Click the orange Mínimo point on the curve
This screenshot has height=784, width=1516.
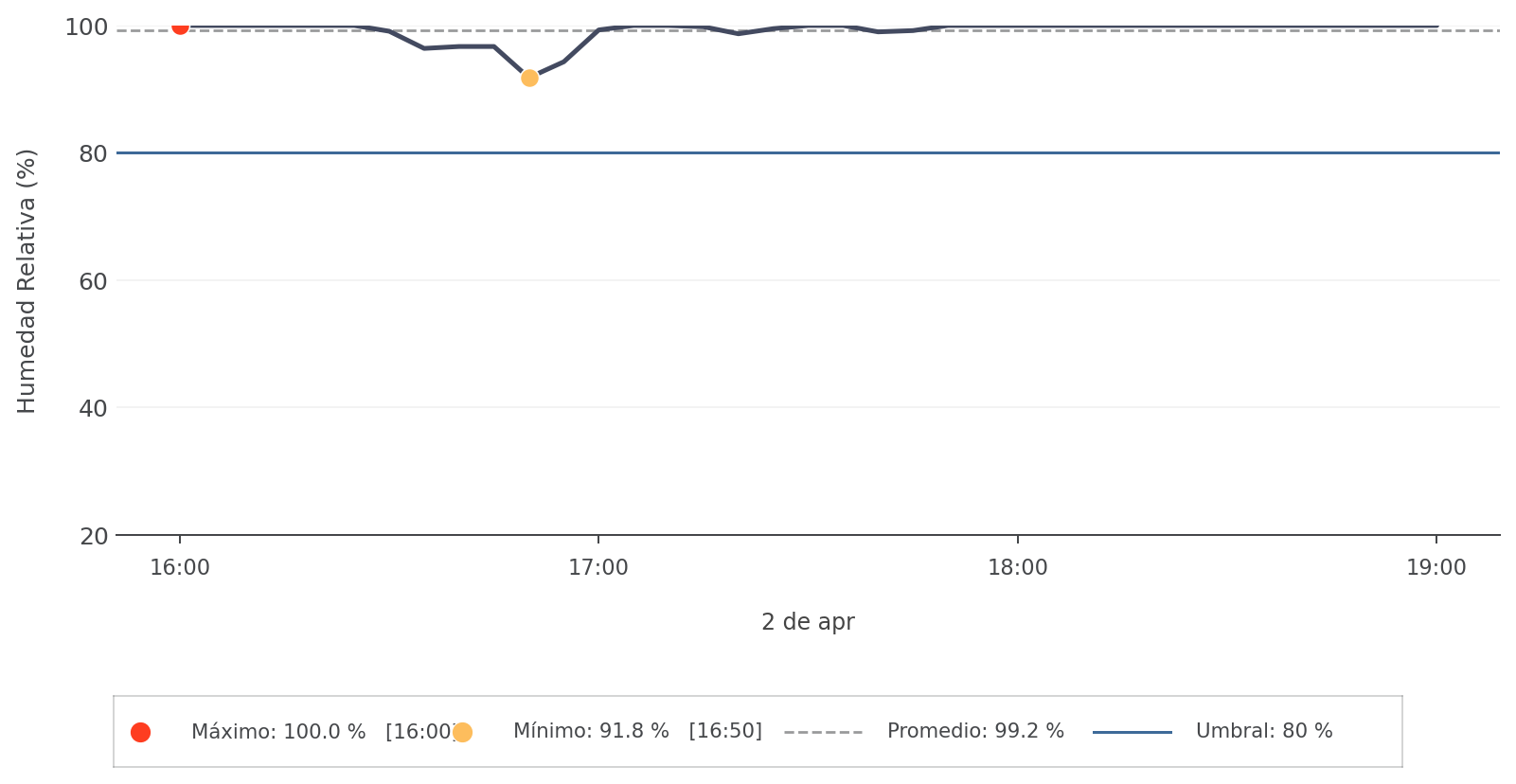click(x=529, y=78)
